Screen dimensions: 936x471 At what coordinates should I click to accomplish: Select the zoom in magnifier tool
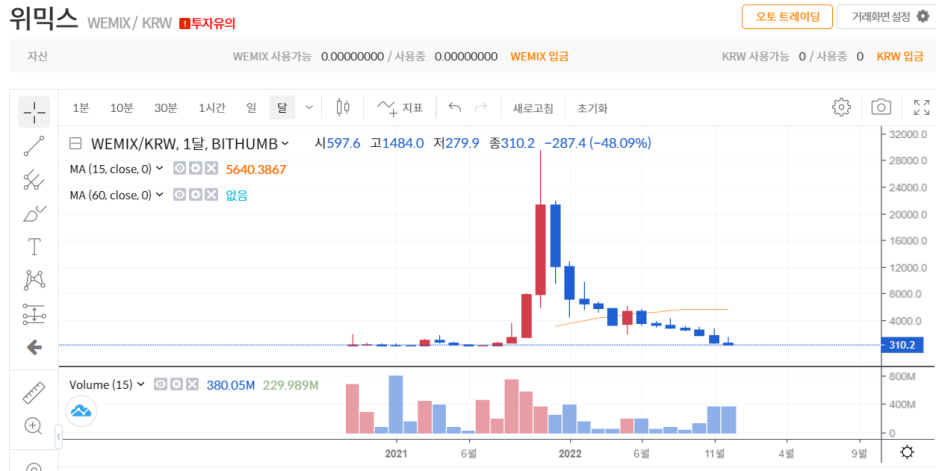point(33,426)
